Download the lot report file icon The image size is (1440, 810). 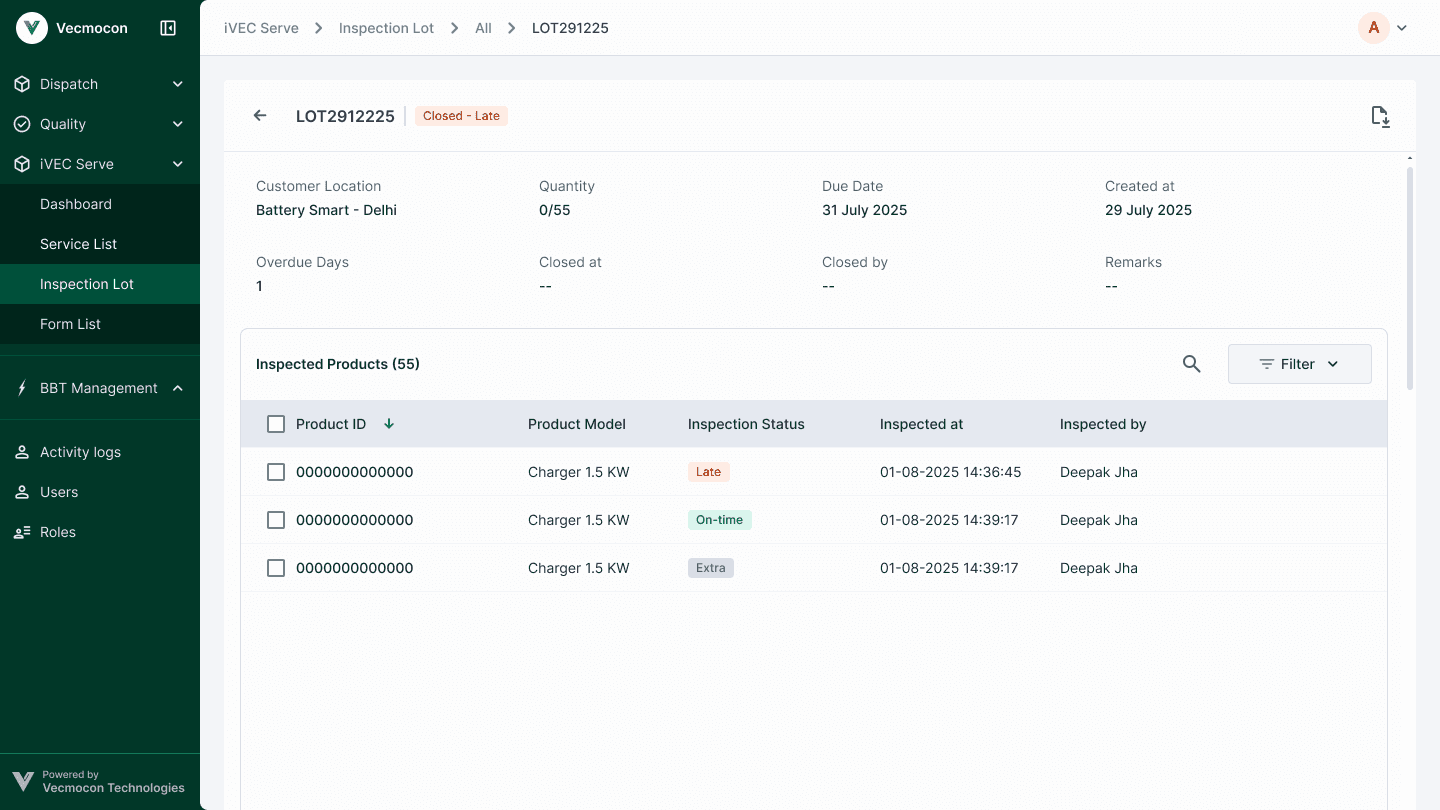point(1380,116)
